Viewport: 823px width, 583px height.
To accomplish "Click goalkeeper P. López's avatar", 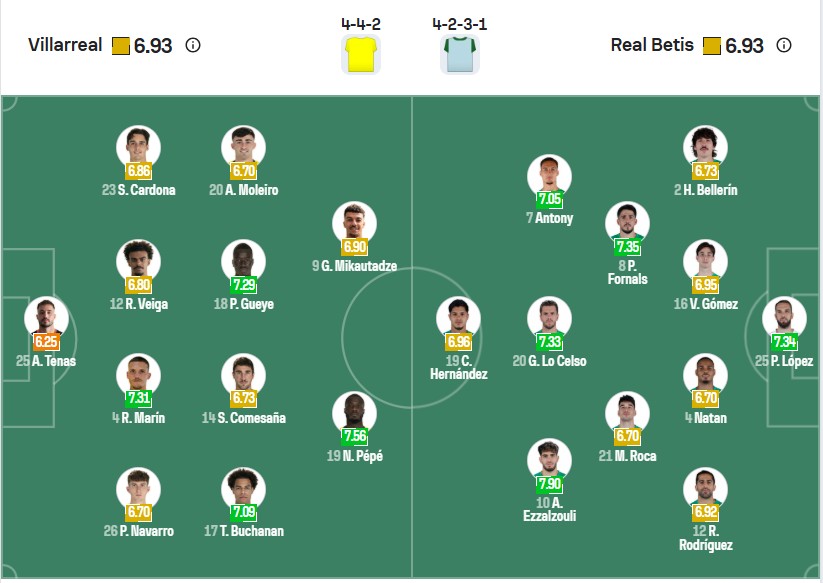I will [x=784, y=317].
